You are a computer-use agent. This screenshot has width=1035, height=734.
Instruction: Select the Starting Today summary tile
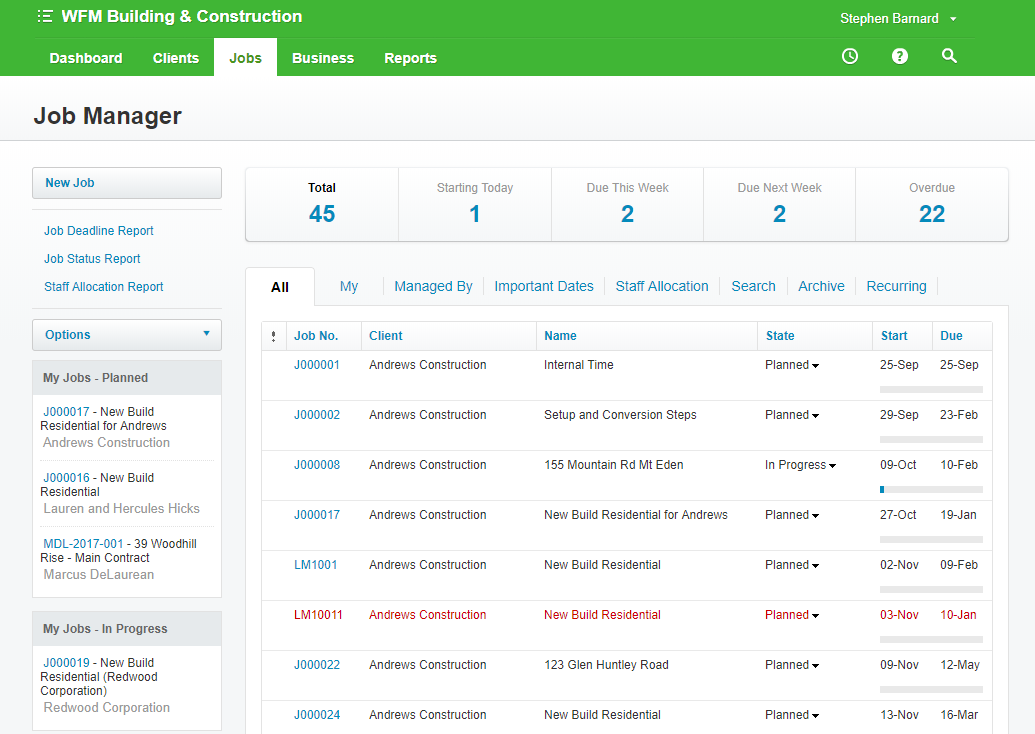point(475,205)
